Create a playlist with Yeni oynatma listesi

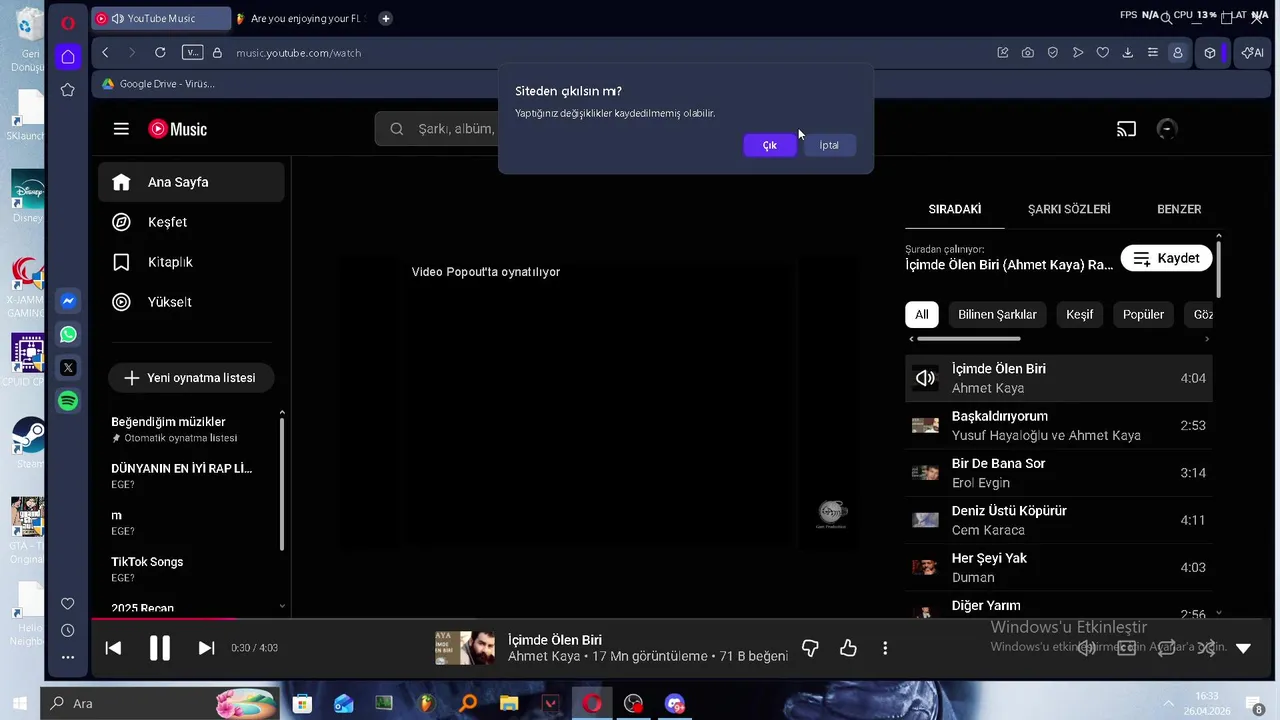tap(191, 378)
